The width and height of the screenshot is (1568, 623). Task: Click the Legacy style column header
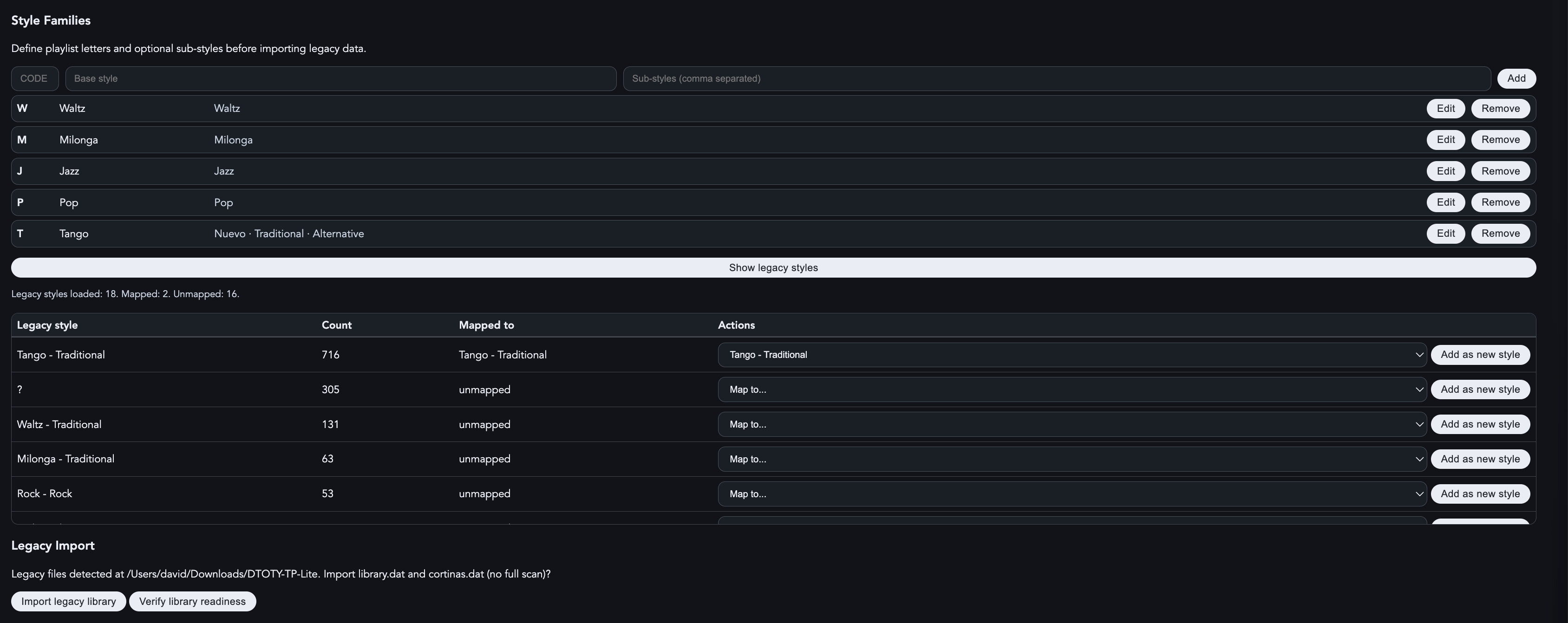(x=47, y=325)
